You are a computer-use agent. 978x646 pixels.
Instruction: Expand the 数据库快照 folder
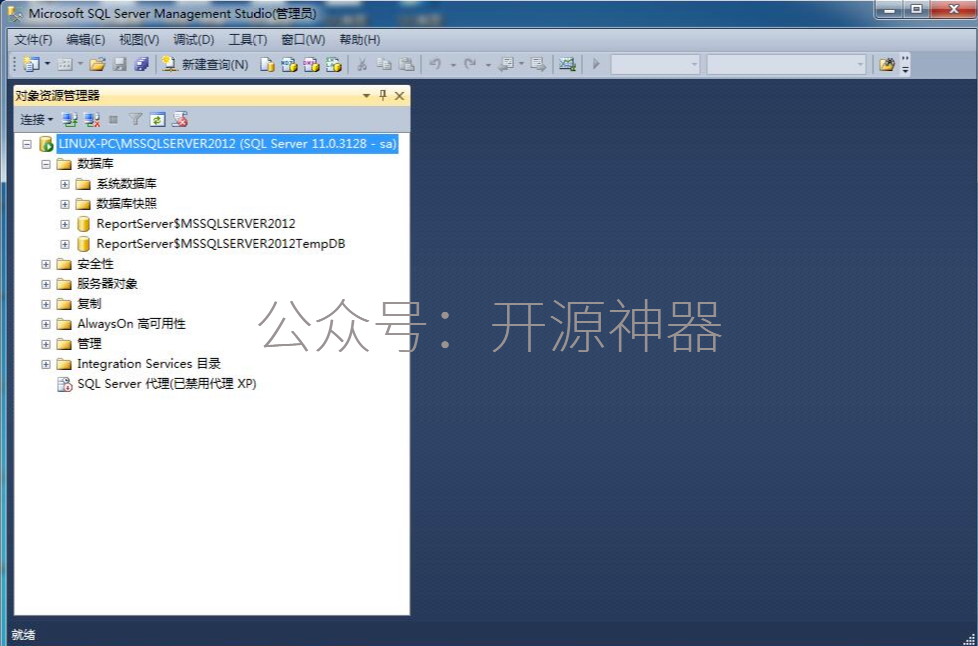65,204
